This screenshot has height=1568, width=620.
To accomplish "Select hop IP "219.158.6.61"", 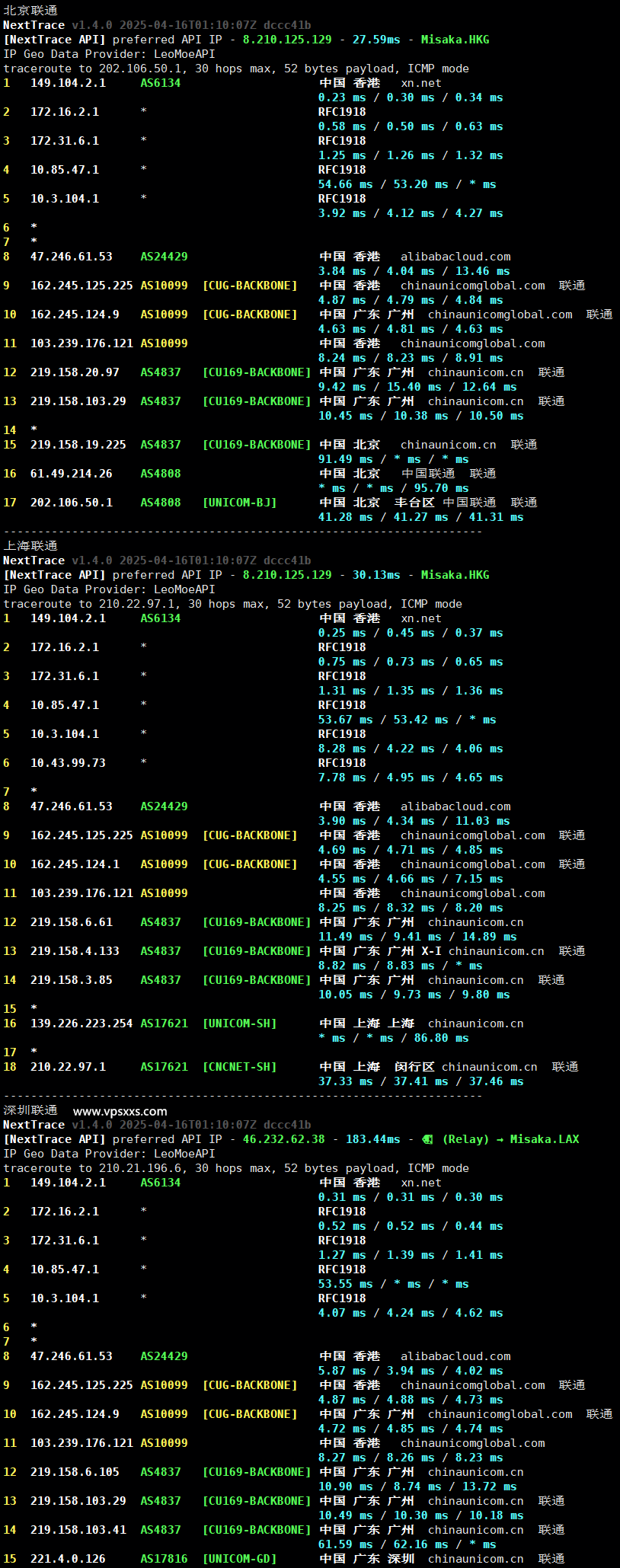I will click(x=72, y=922).
